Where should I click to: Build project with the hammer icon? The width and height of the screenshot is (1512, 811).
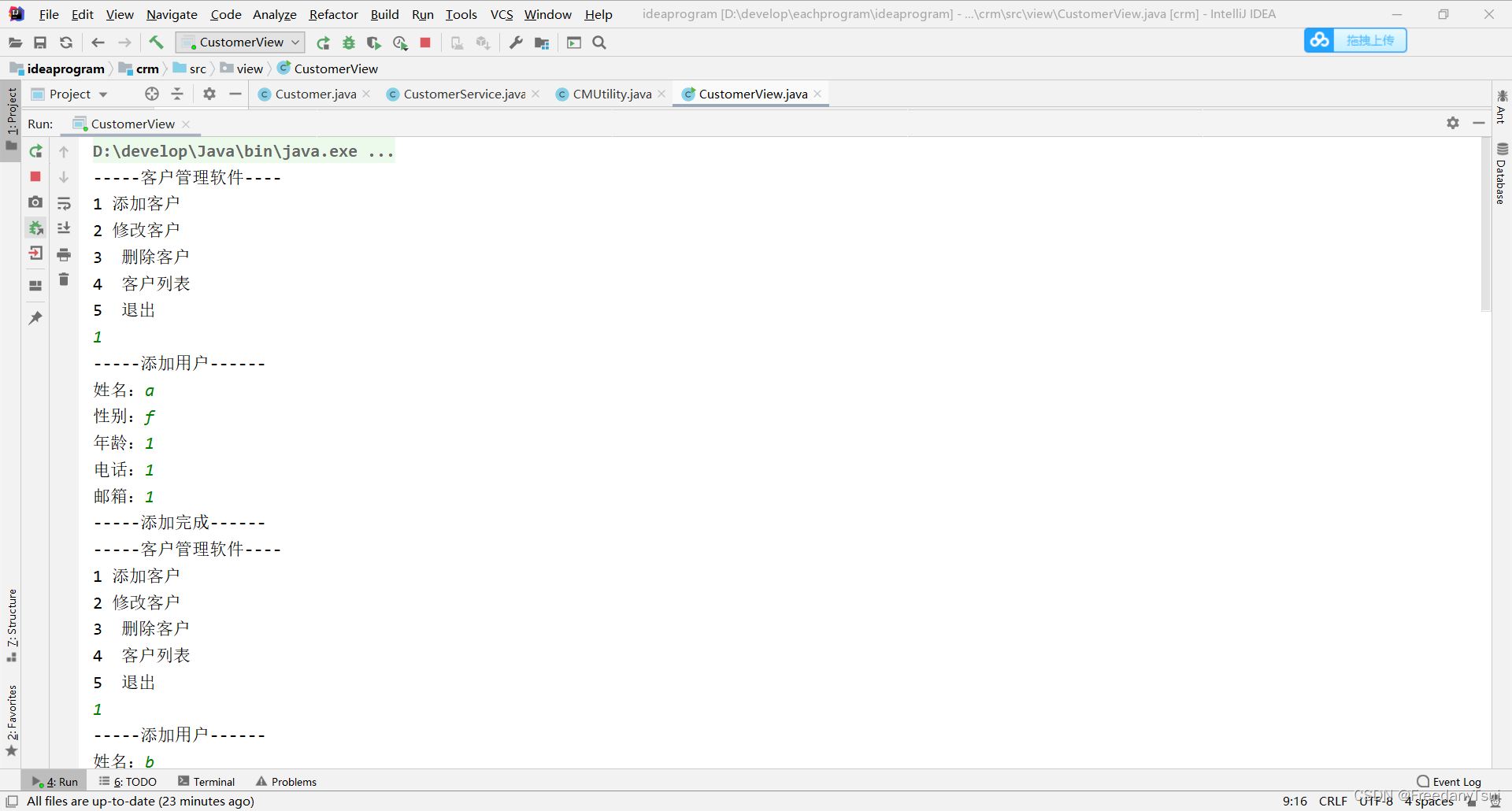[x=156, y=43]
